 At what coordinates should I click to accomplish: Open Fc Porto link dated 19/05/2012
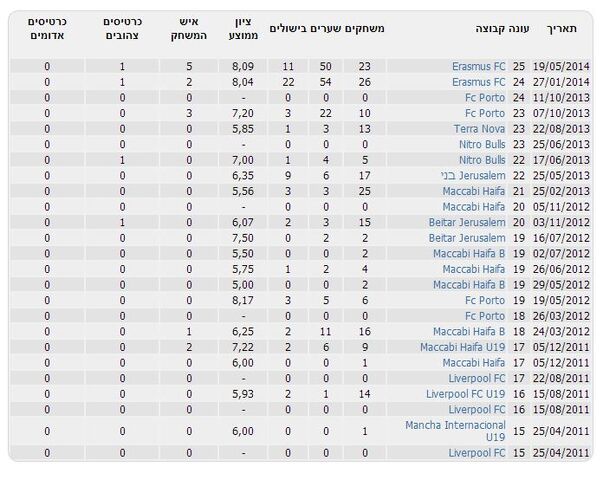[485, 300]
